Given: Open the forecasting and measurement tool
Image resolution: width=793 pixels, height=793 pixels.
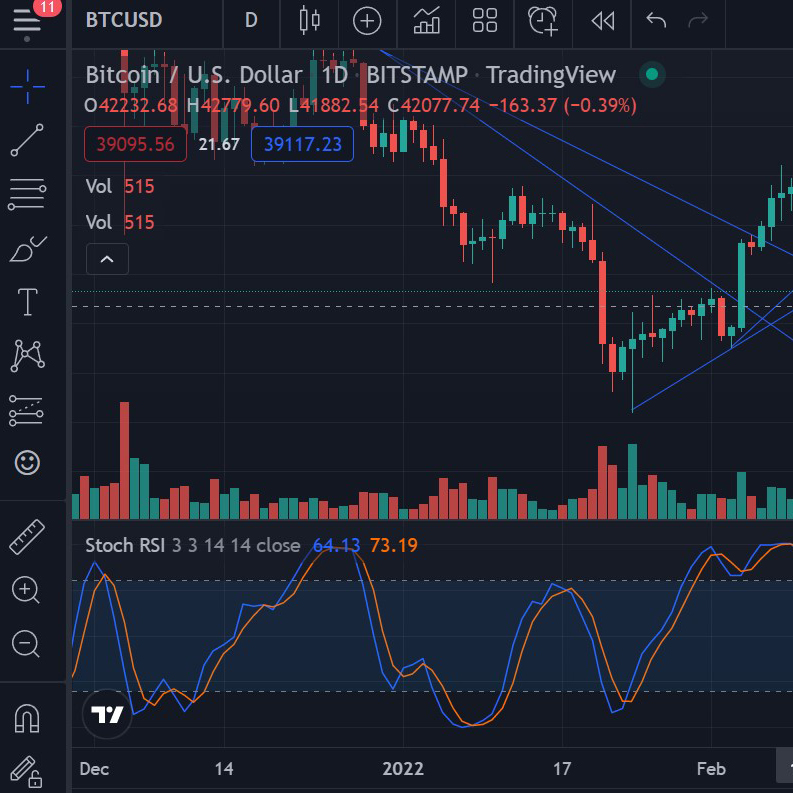Looking at the screenshot, I should coord(26,410).
